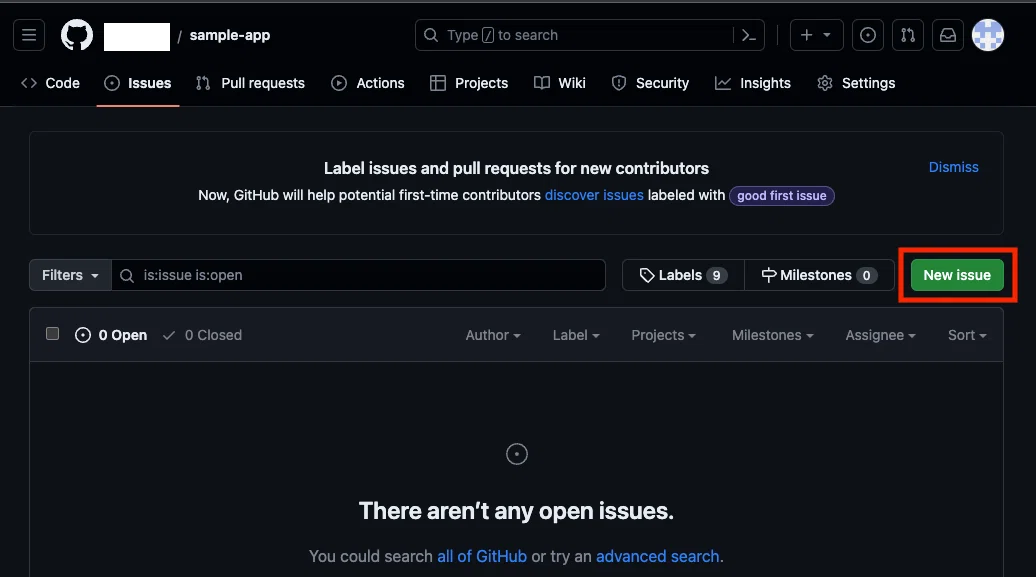Show 0 Open issues
The width and height of the screenshot is (1036, 577).
pyautogui.click(x=111, y=335)
